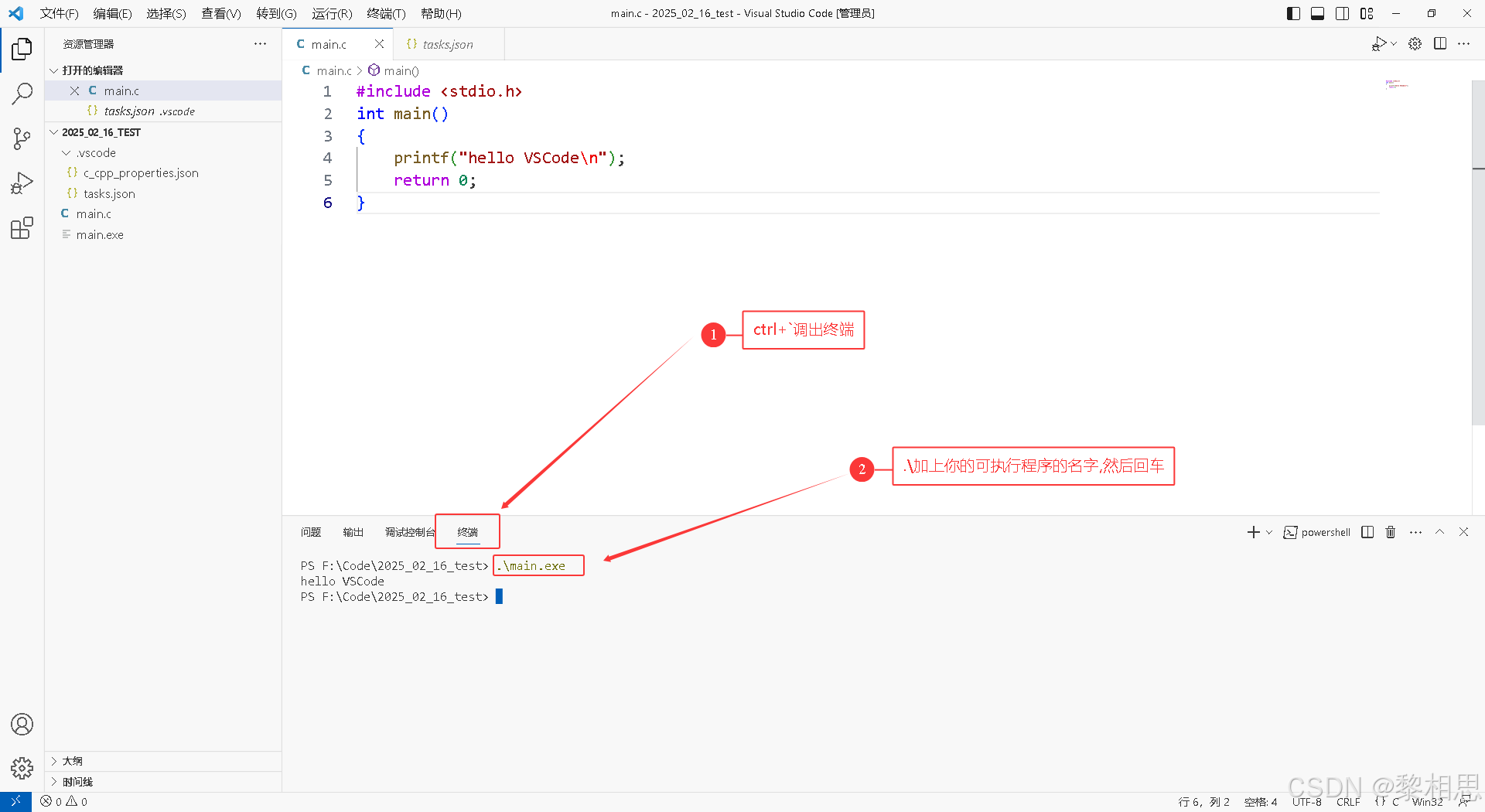Viewport: 1485px width, 812px height.
Task: Click the remote window indicator in status bar
Action: (15, 802)
